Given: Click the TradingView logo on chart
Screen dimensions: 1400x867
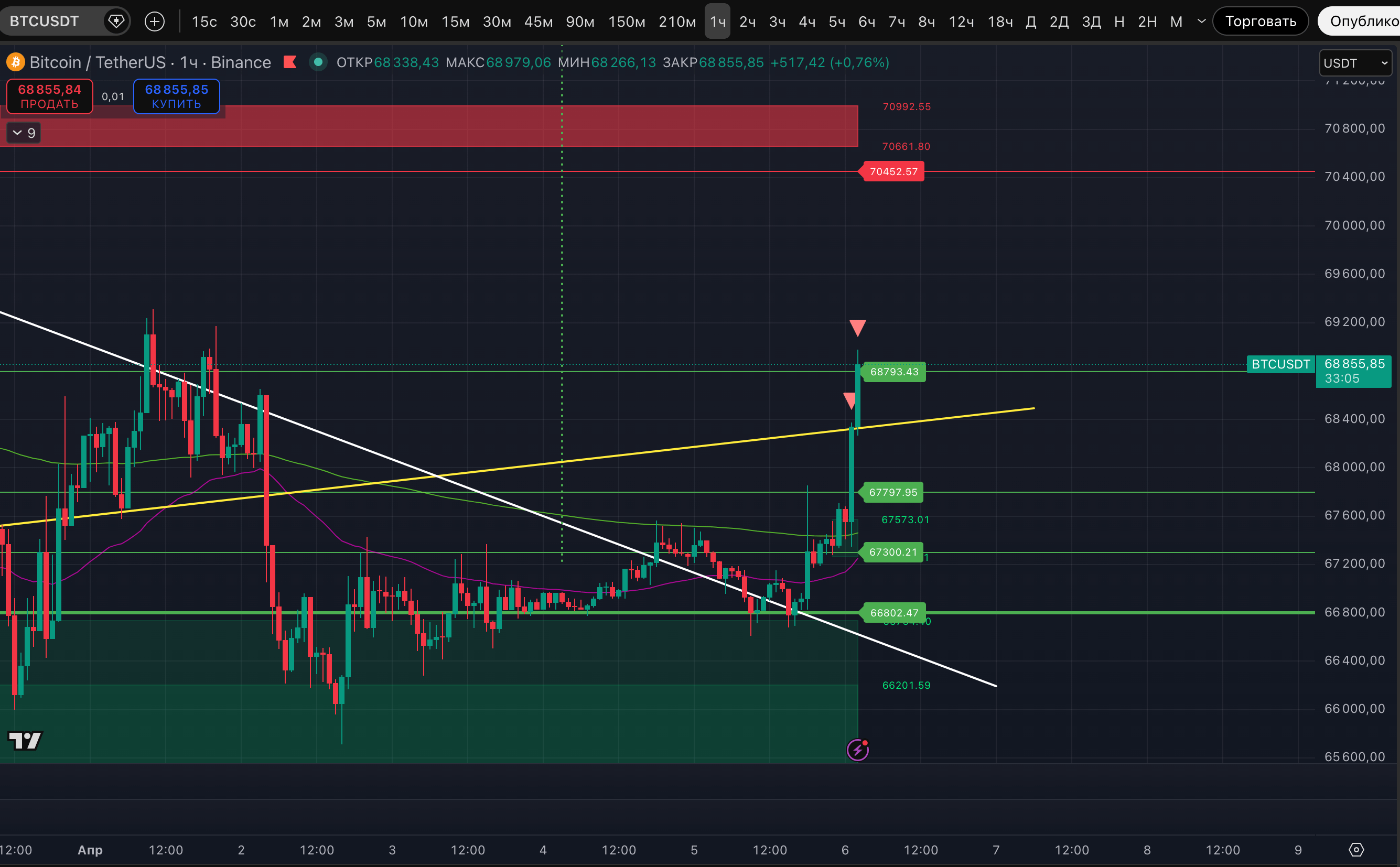Looking at the screenshot, I should tap(25, 740).
